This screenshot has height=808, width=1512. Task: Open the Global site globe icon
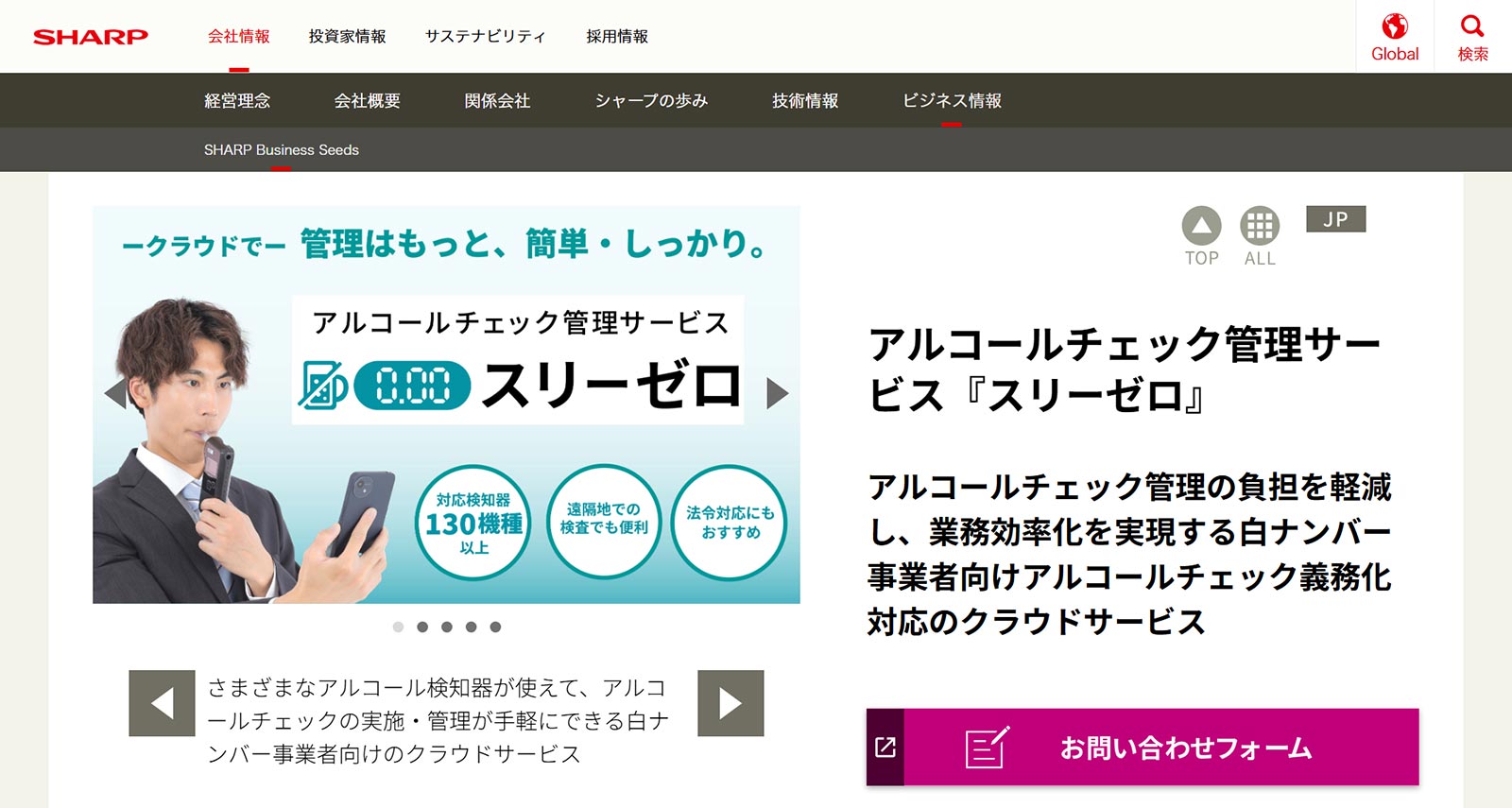1395,26
